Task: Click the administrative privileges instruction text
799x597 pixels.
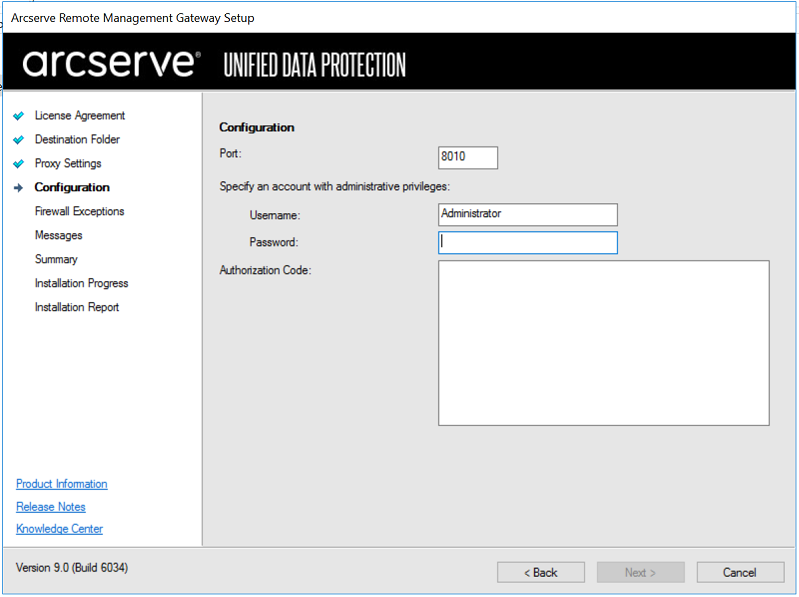Action: pyautogui.click(x=334, y=186)
